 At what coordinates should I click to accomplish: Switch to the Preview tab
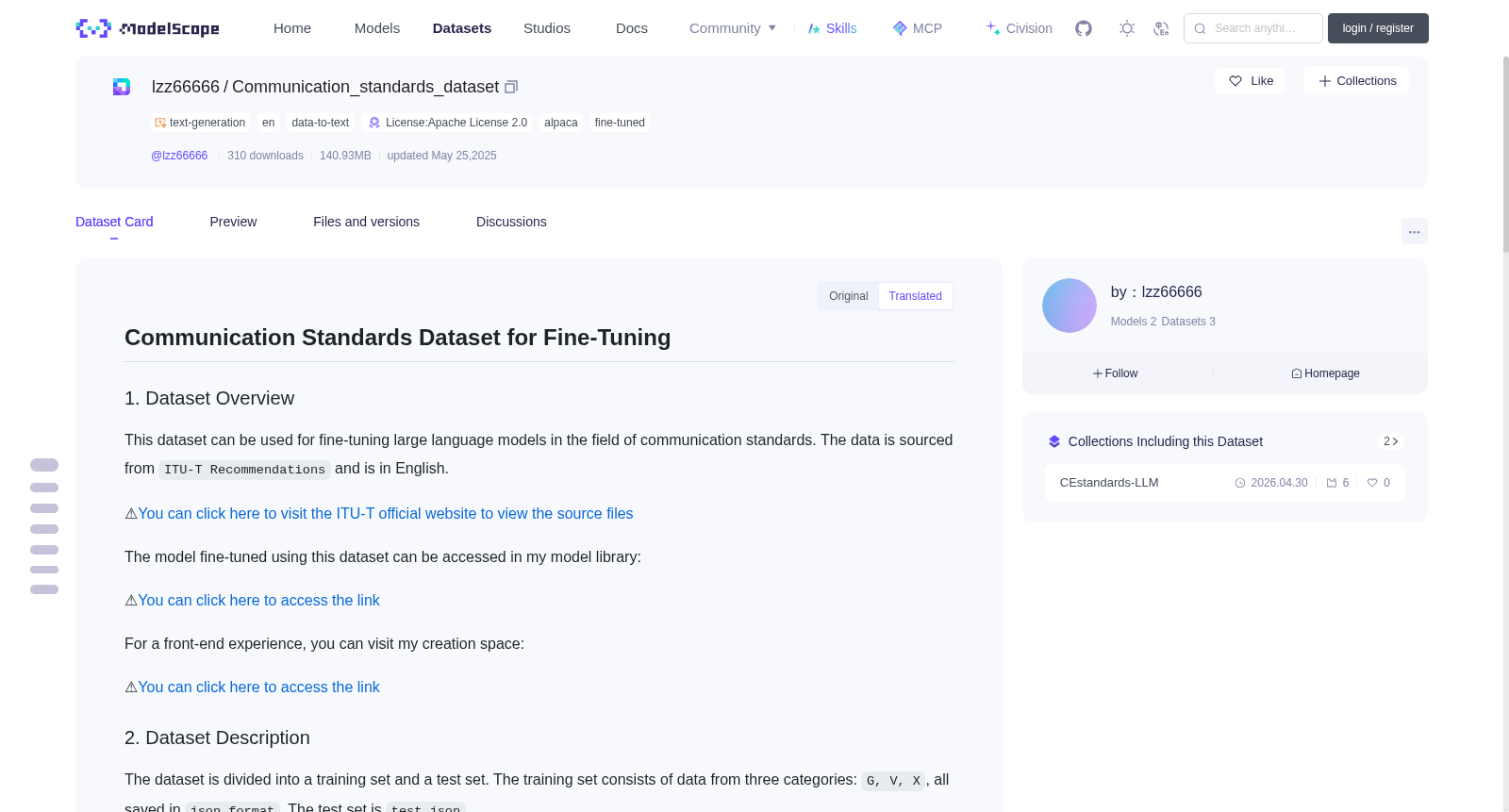pos(233,222)
